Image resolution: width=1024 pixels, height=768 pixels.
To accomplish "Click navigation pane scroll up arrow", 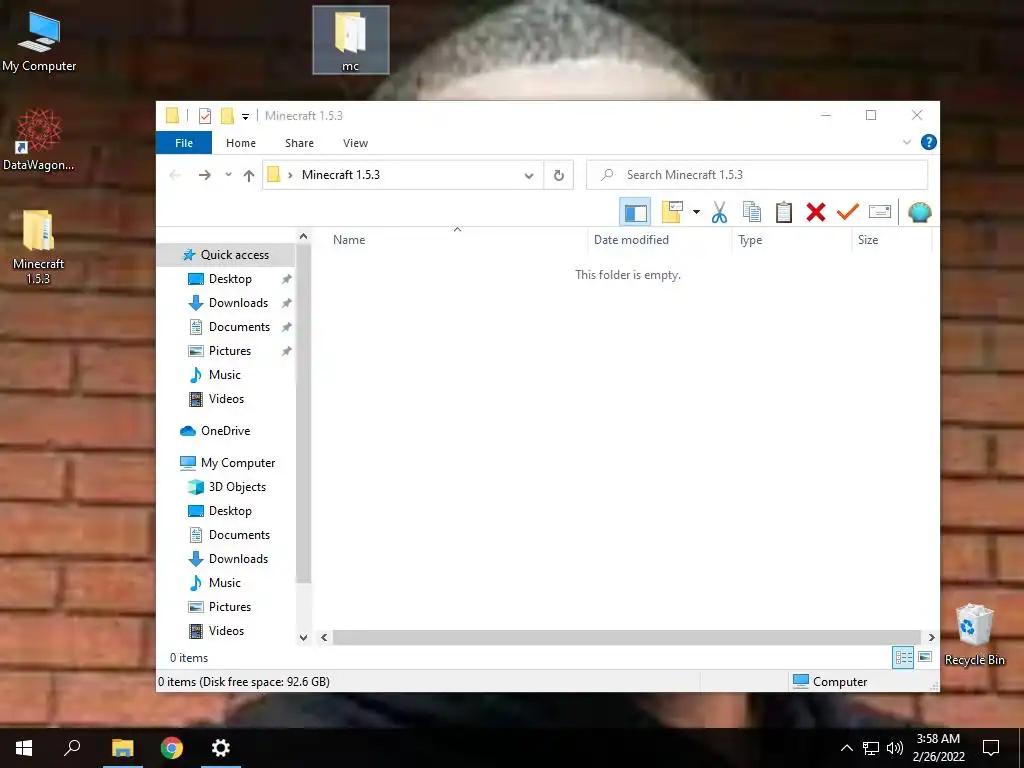I will tap(303, 236).
